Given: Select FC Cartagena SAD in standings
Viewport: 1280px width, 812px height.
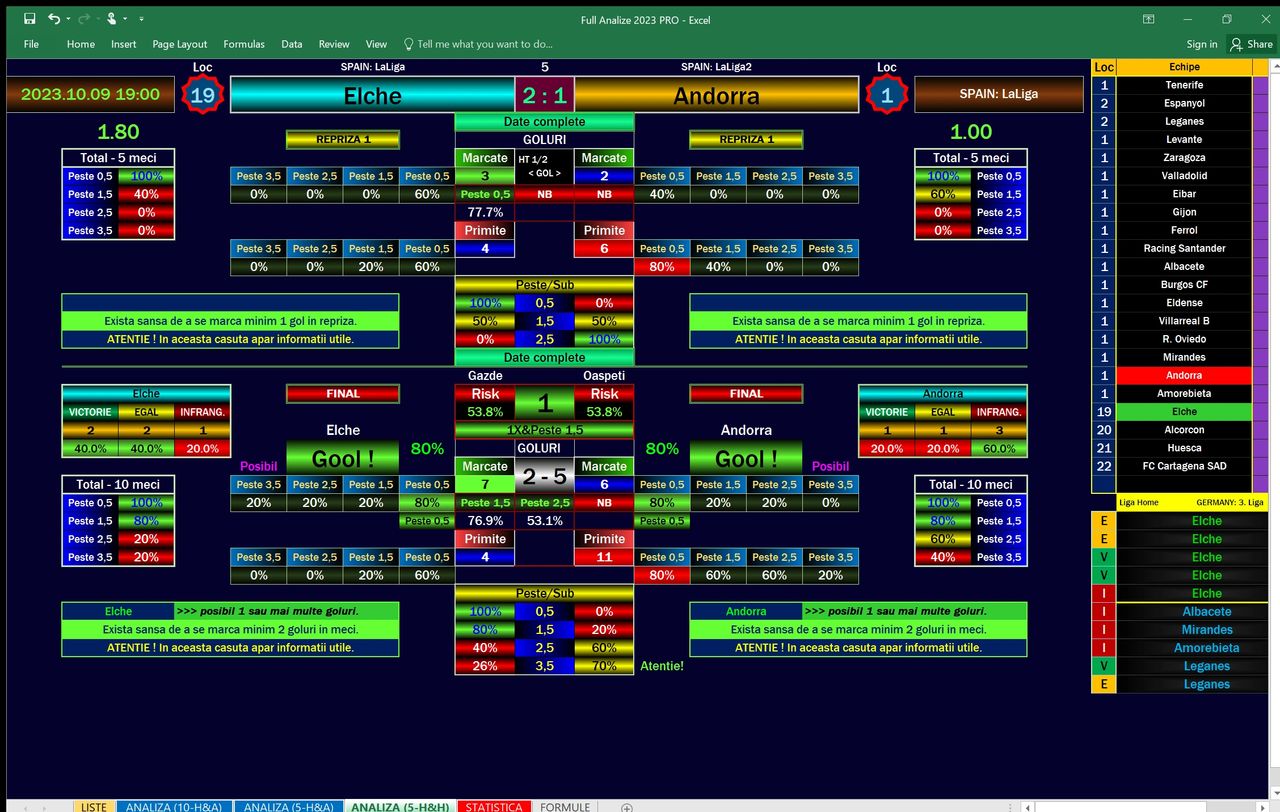Looking at the screenshot, I should tap(1184, 466).
